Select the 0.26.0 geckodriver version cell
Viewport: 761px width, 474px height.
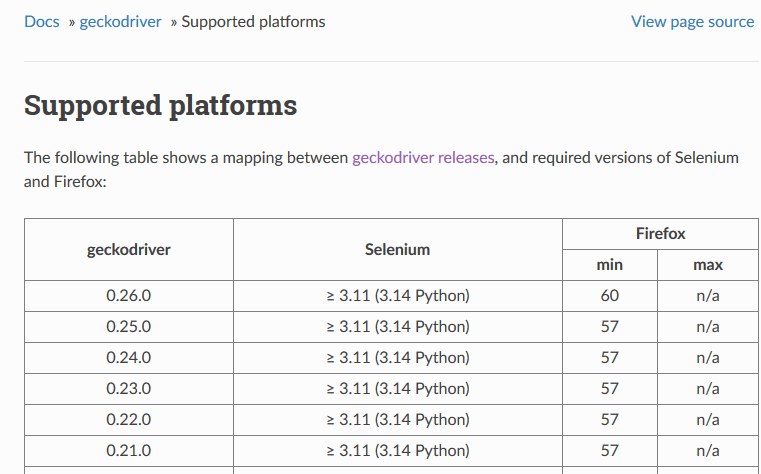(129, 296)
